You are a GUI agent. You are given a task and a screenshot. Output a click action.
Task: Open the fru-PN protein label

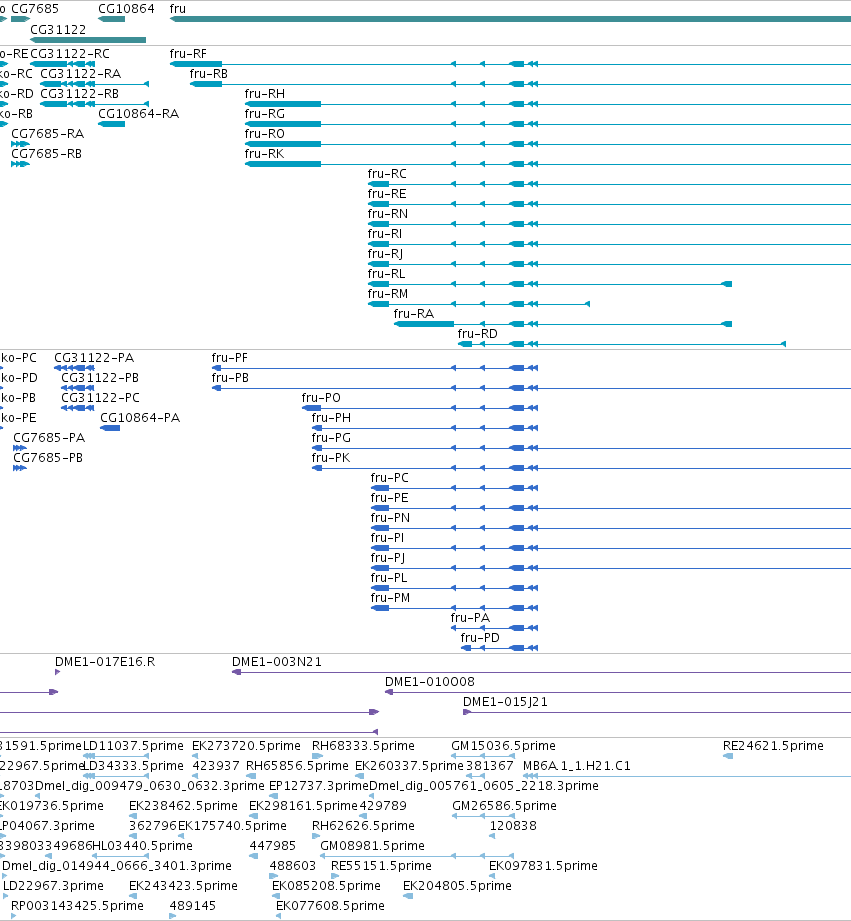tap(391, 517)
